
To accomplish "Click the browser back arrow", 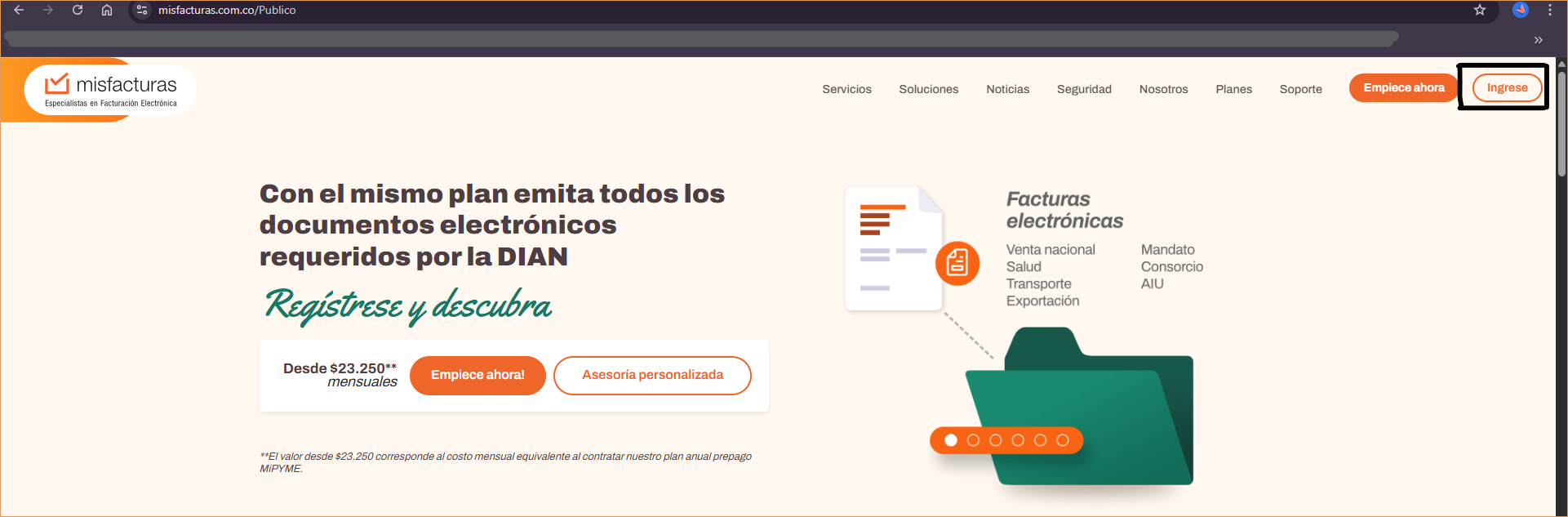I will click(19, 10).
